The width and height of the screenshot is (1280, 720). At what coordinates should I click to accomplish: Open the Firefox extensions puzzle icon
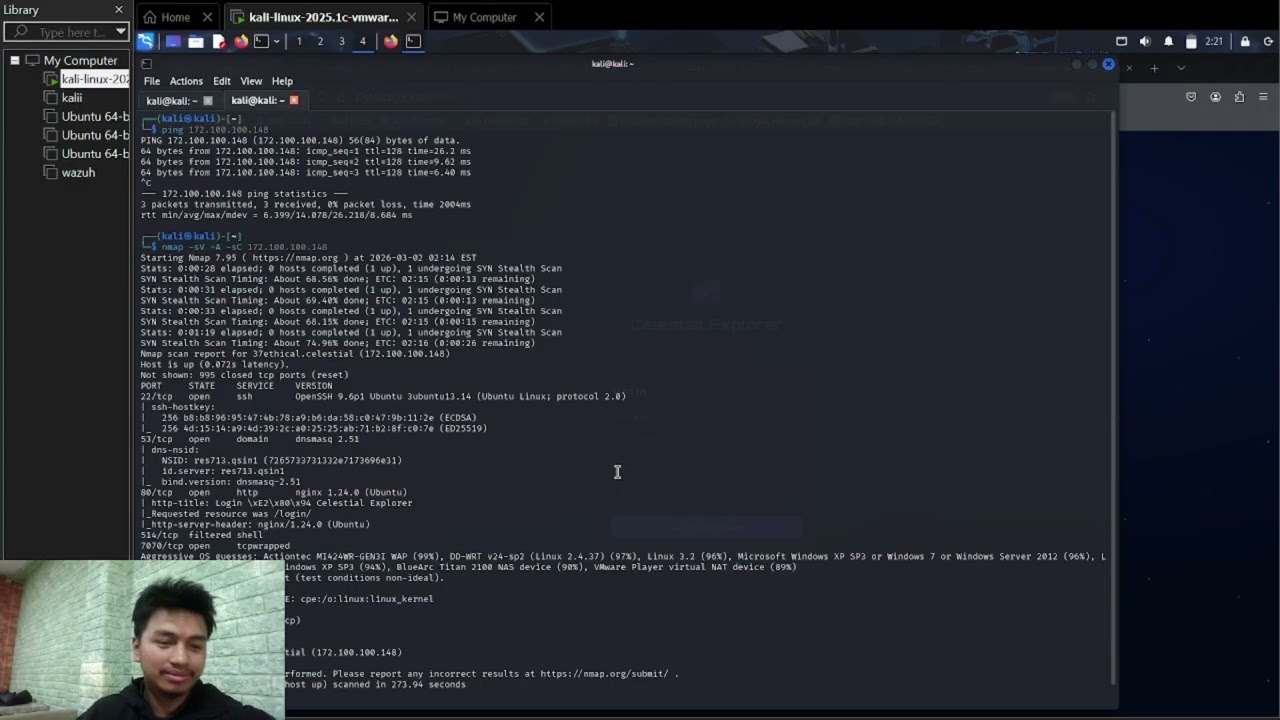click(1239, 97)
